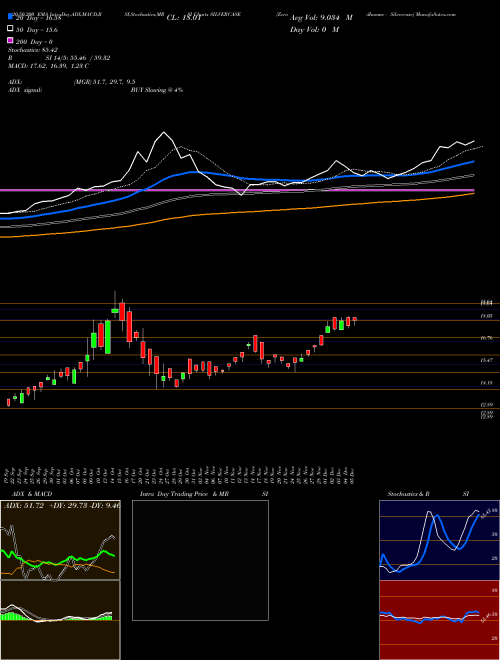Click the 'Intra Day Trading Price & MRSI' title
Screen dimensions: 500x660
point(204,494)
